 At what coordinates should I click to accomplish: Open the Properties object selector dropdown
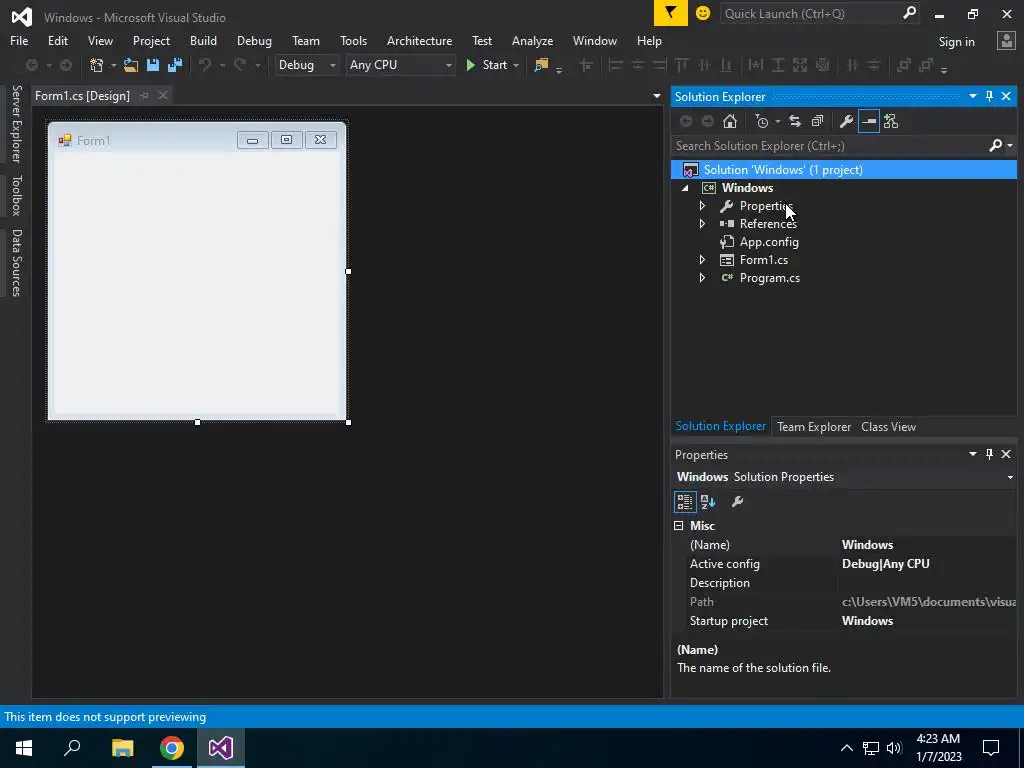(x=1010, y=477)
